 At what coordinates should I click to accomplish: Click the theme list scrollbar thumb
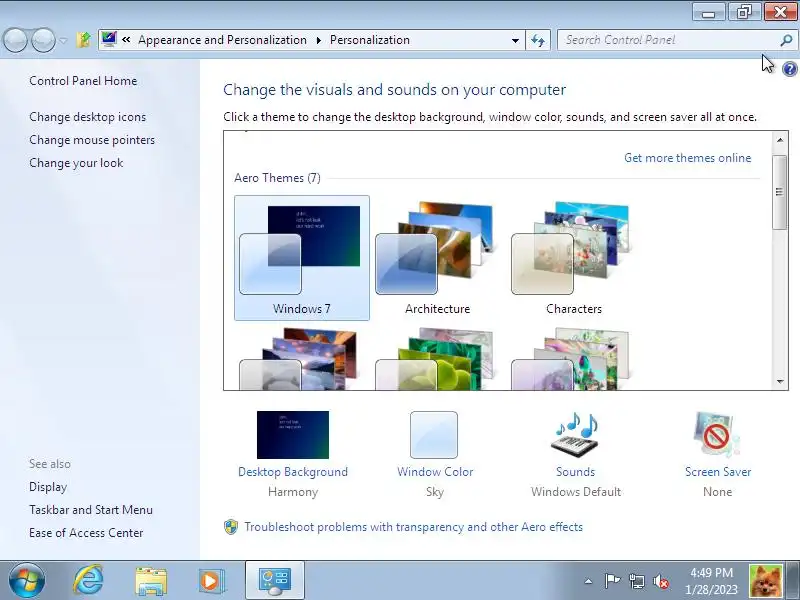click(x=779, y=192)
